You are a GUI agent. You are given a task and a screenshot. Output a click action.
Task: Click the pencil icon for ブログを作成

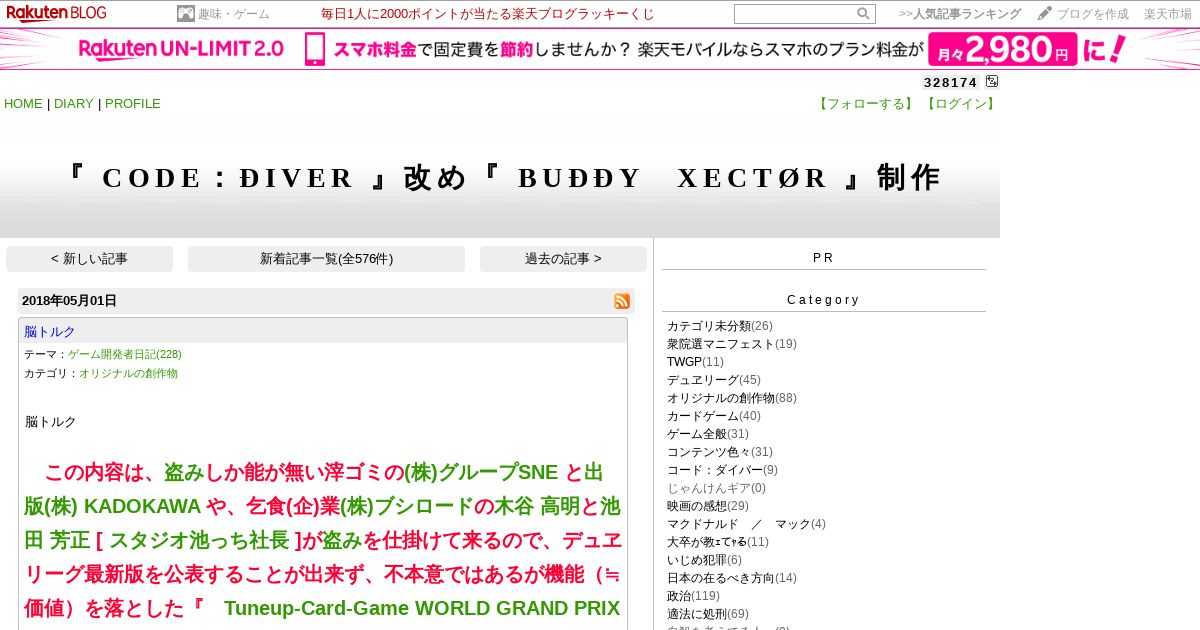coord(1045,14)
